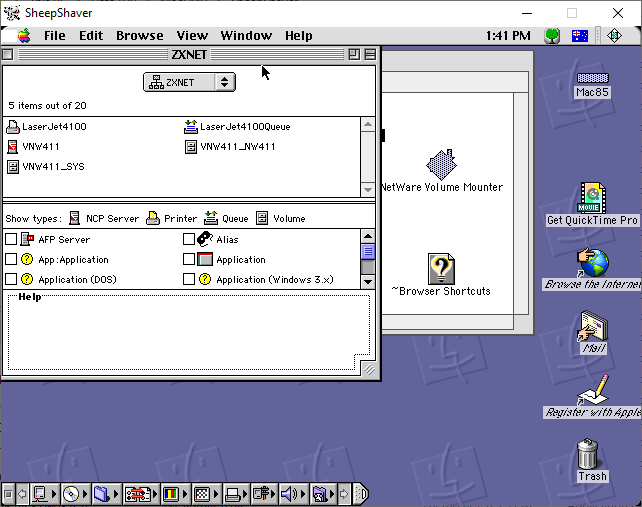Image resolution: width=642 pixels, height=507 pixels.
Task: Select the LaserJet4100Queue queue item
Action: pyautogui.click(x=237, y=127)
